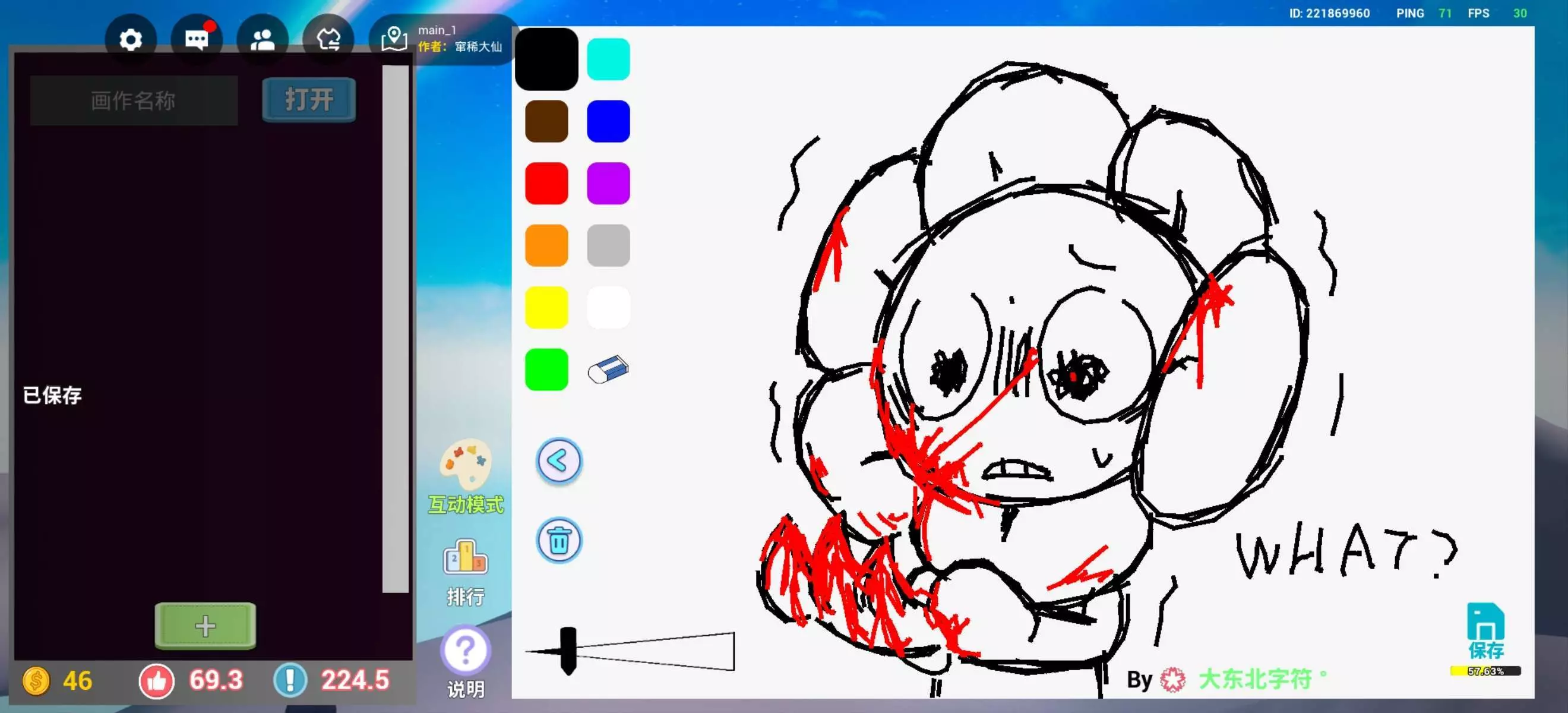Click the brush size slider handle
This screenshot has height=713, width=1568.
(x=568, y=650)
